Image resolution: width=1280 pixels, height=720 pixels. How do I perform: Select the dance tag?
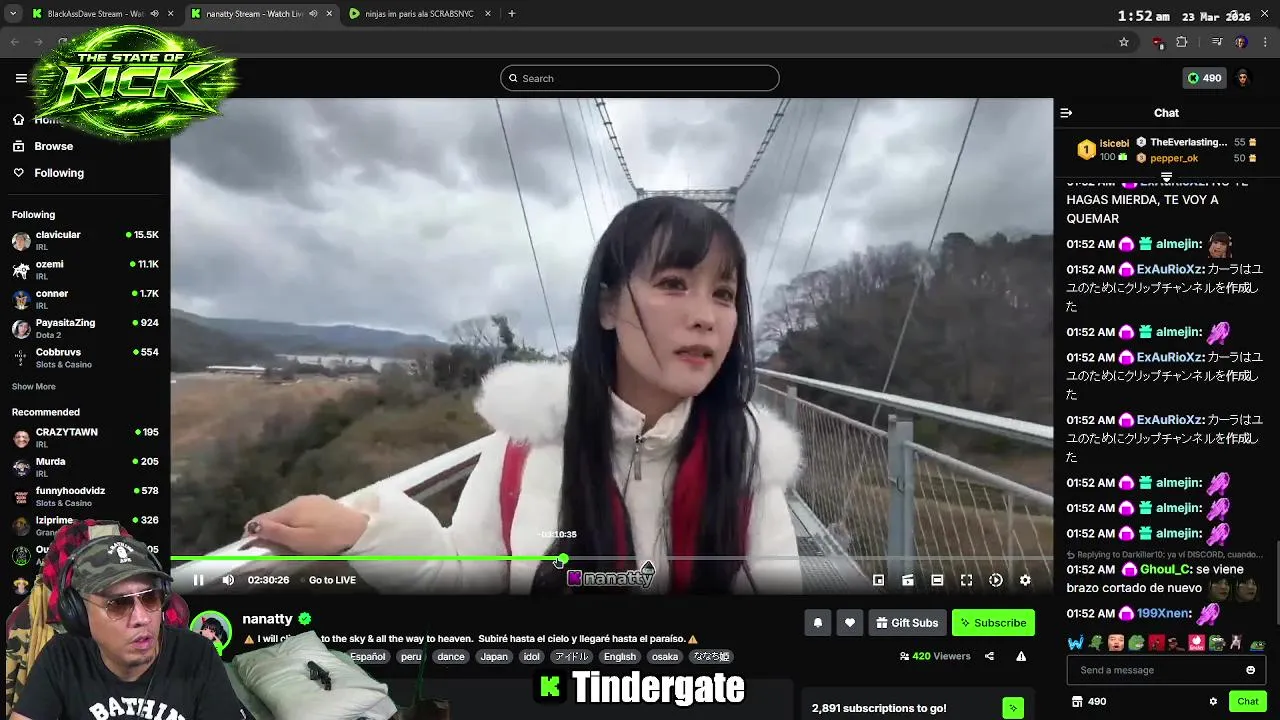click(451, 657)
